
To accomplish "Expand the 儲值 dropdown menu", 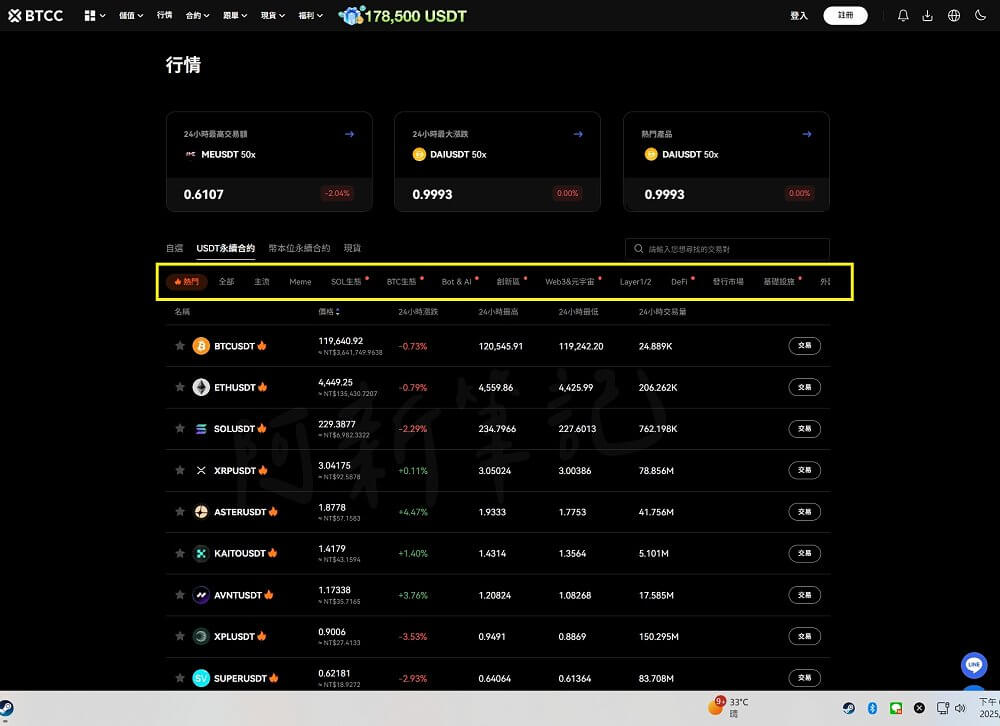I will (x=131, y=15).
